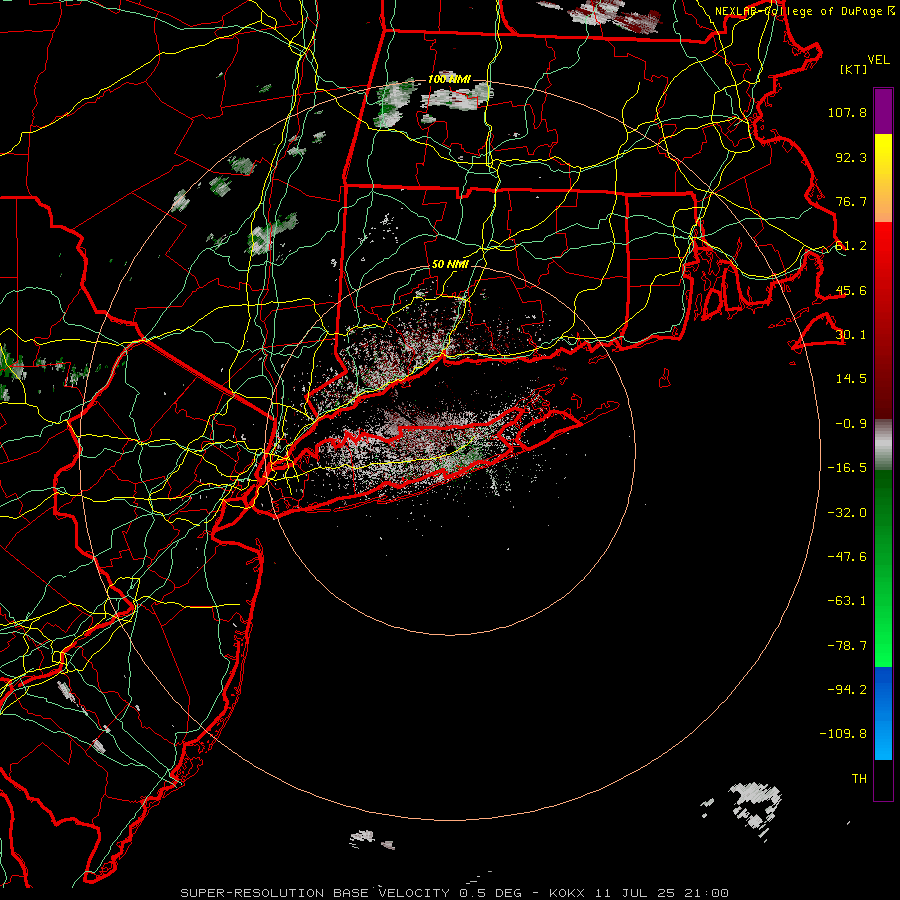
Task: Click the 45.6 velocity scale value
Action: coord(851,290)
